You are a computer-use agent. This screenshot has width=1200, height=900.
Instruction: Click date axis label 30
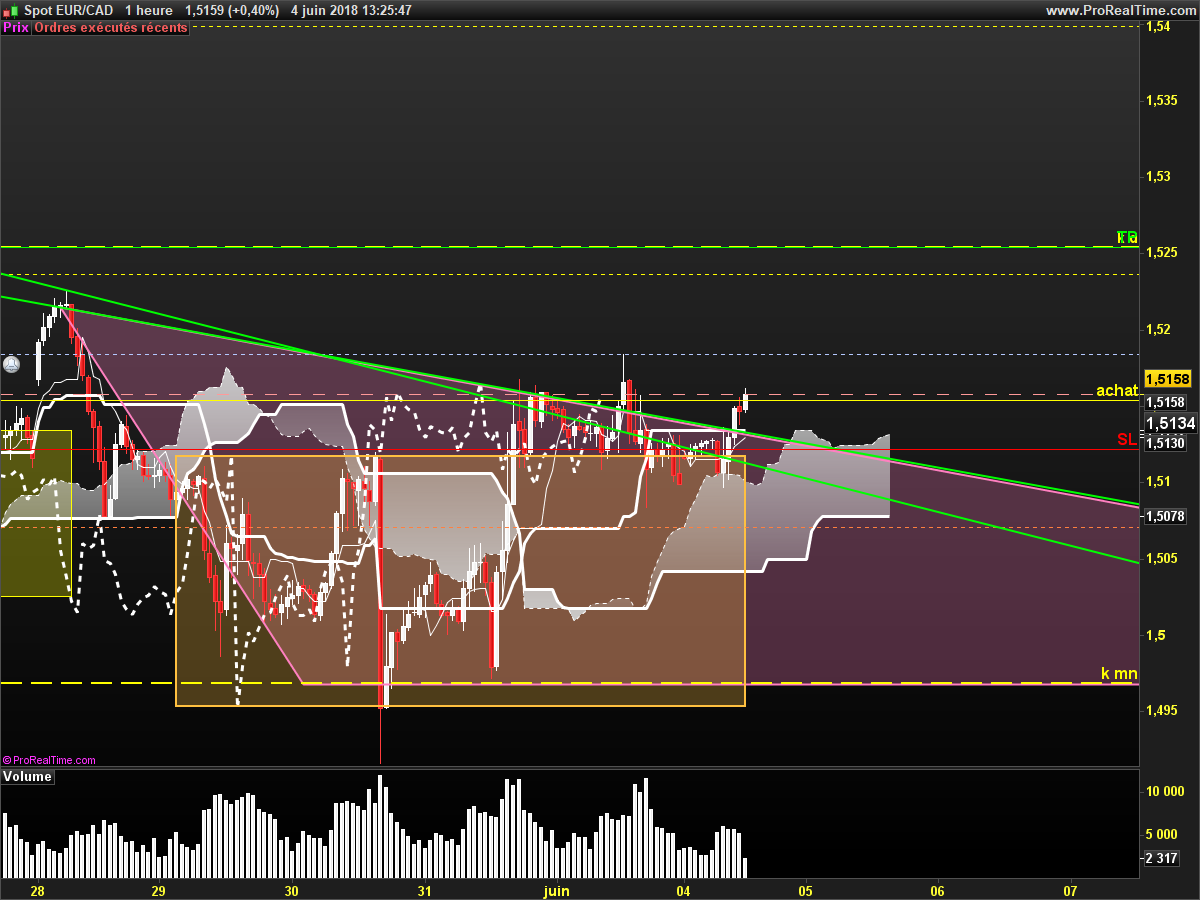coord(291,890)
